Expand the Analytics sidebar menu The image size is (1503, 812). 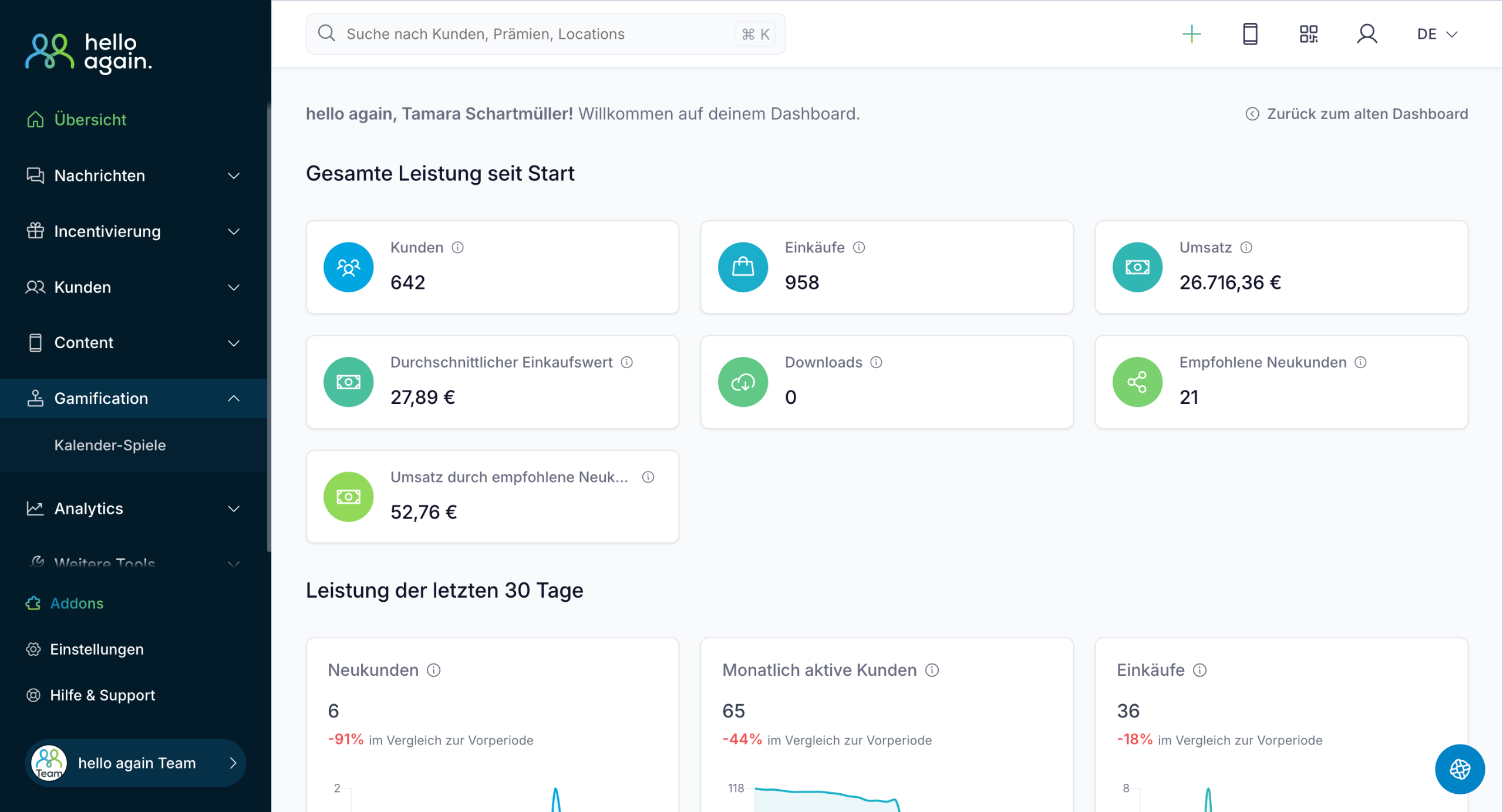tap(134, 508)
